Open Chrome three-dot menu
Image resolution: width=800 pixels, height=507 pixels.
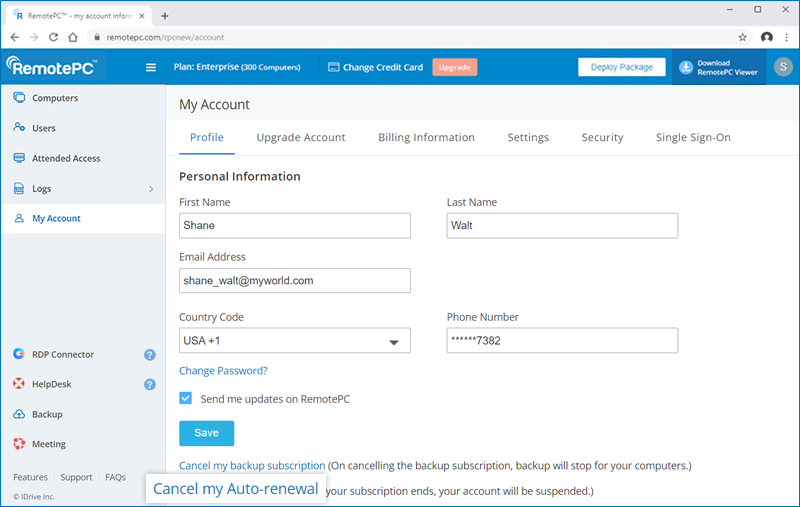[x=786, y=37]
